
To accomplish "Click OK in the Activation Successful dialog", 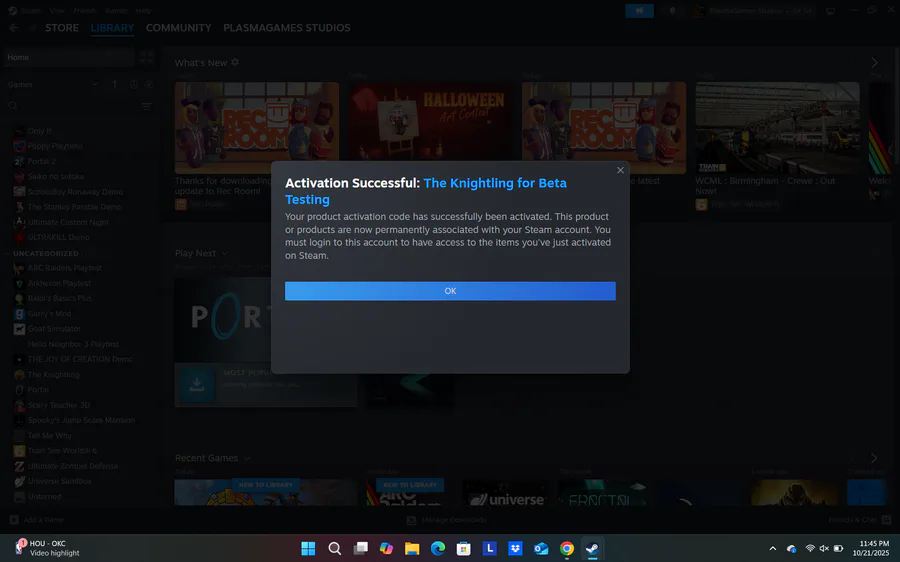I will (450, 291).
